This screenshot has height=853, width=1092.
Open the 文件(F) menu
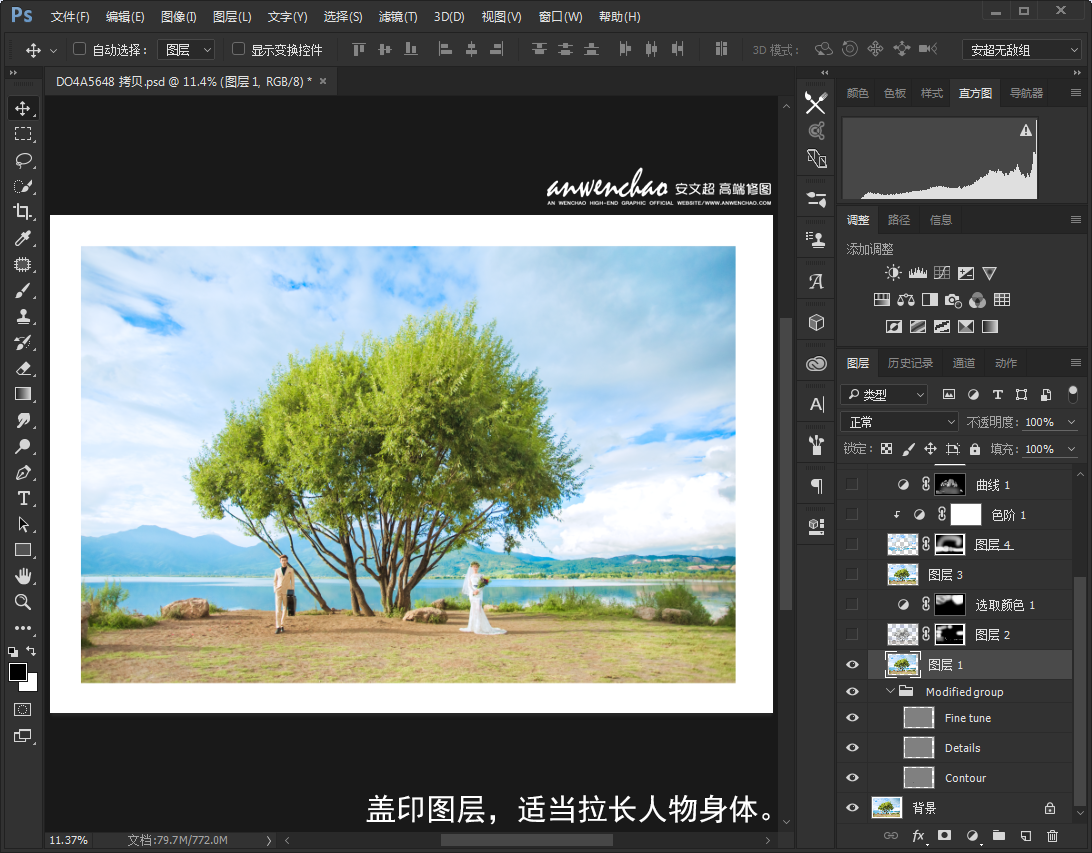point(70,17)
